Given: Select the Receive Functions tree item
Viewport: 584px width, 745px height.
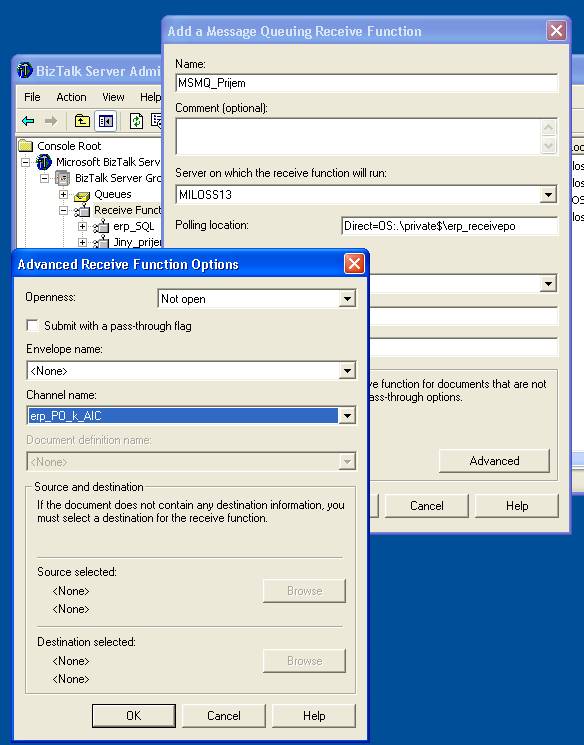Looking at the screenshot, I should [x=127, y=210].
